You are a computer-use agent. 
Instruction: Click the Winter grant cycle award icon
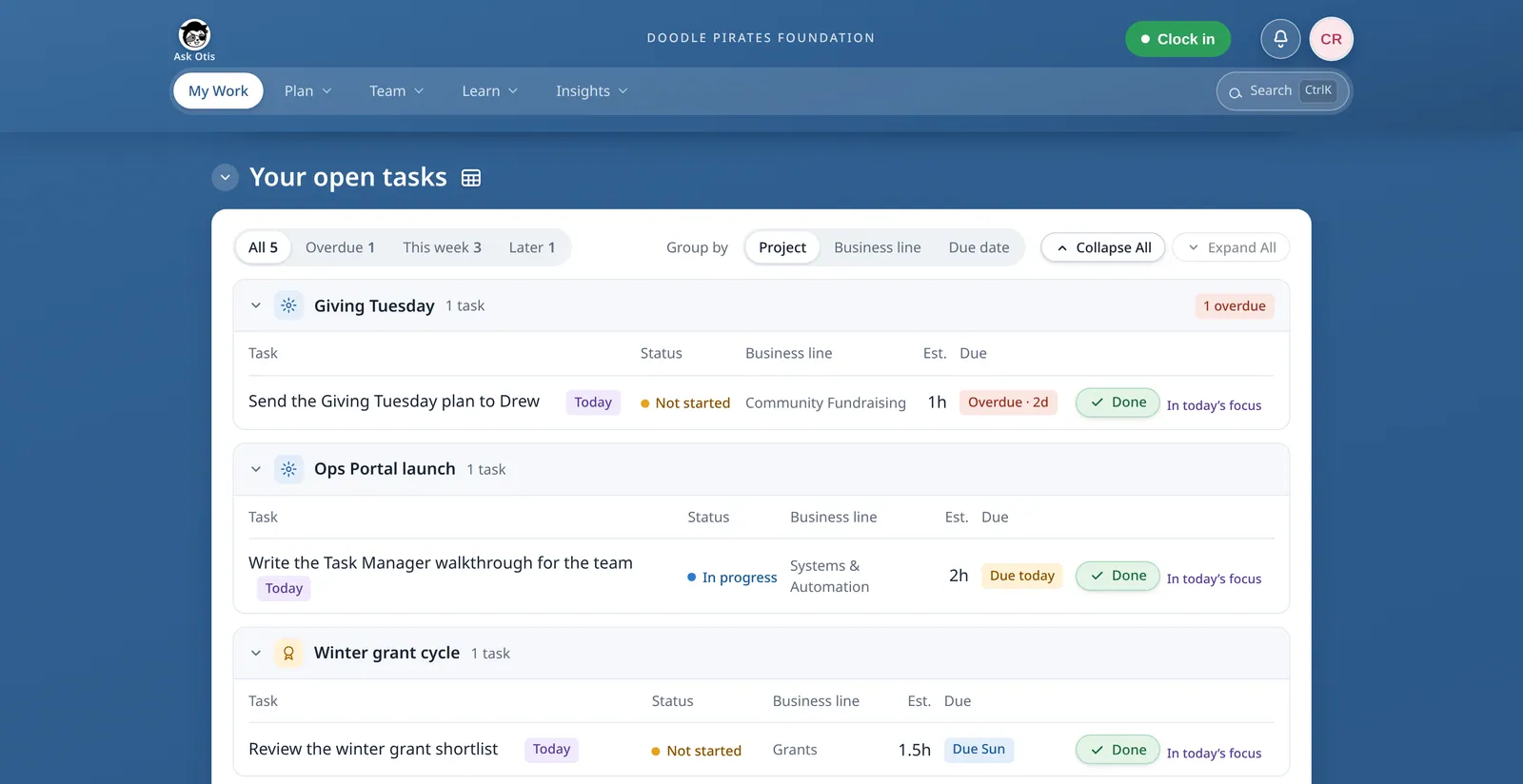(288, 654)
